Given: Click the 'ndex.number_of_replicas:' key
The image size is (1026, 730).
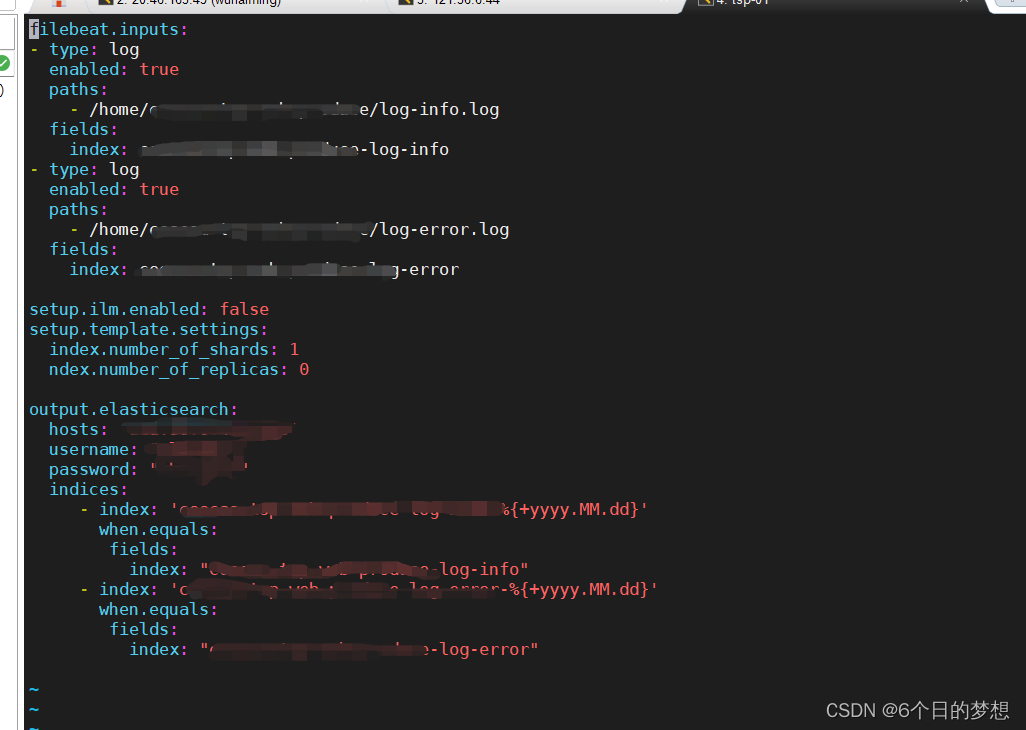Looking at the screenshot, I should (x=168, y=370).
